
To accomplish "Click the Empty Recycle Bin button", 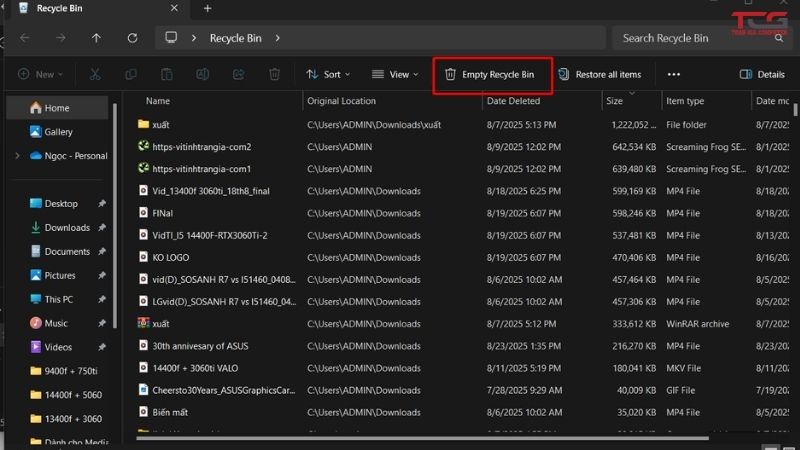I will pyautogui.click(x=490, y=74).
